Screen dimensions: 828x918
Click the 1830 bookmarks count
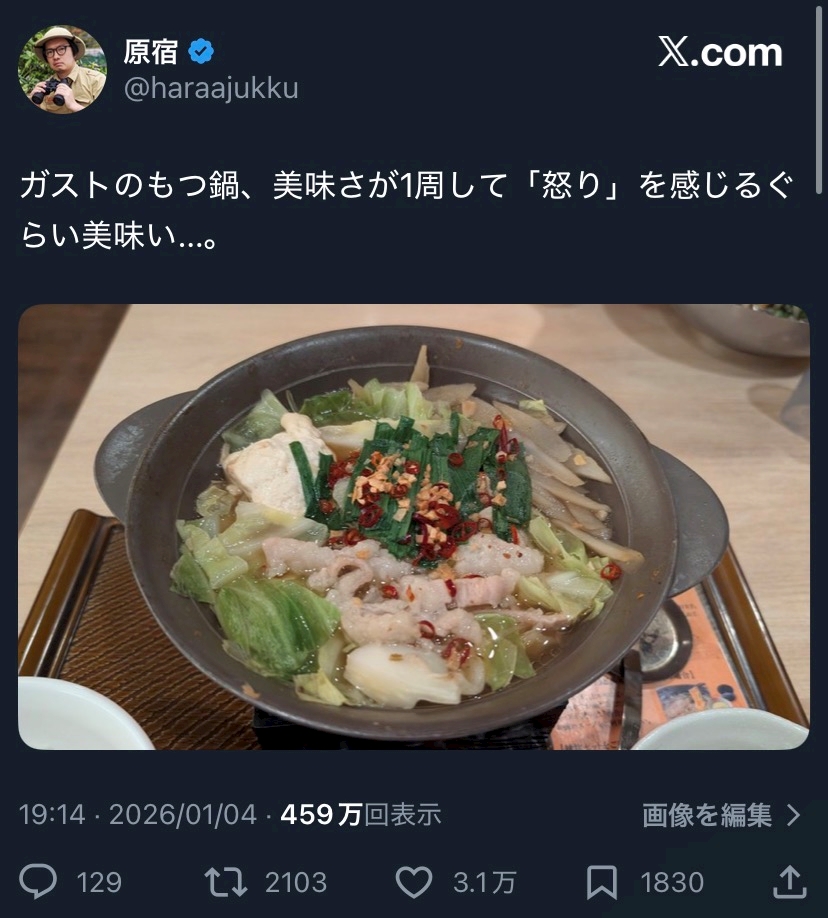[x=672, y=882]
